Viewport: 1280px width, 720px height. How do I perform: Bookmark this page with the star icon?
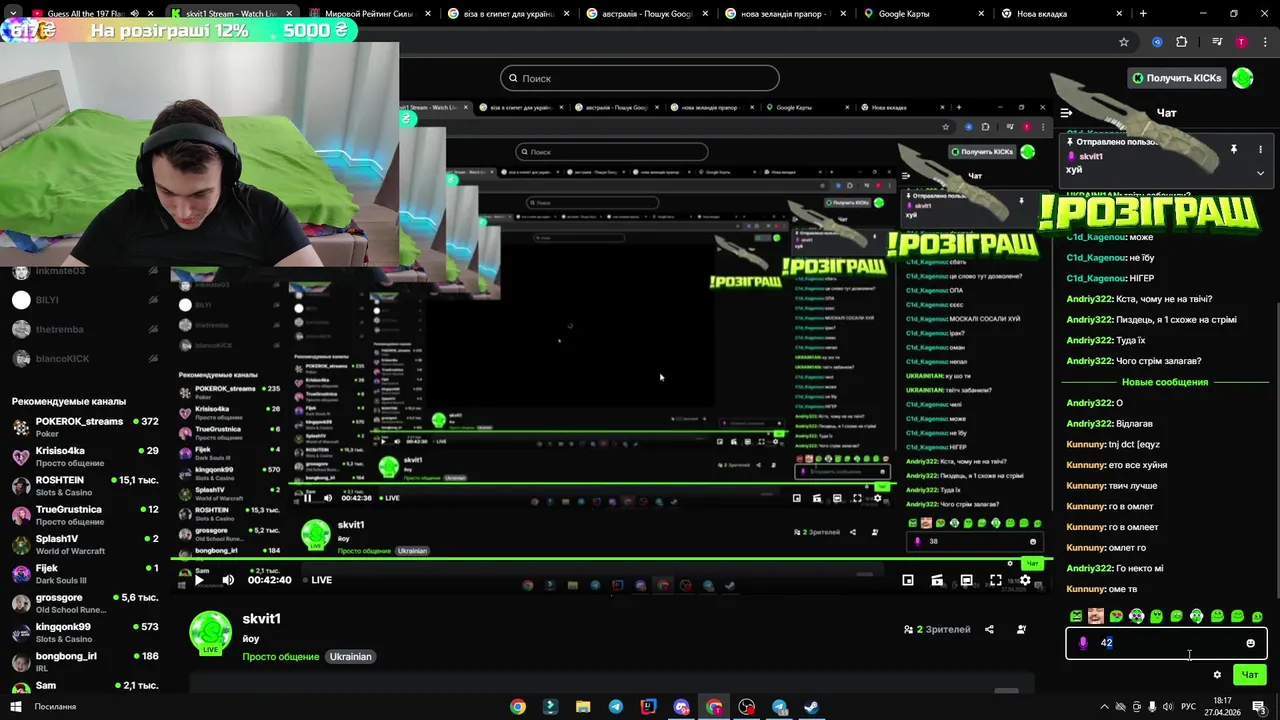click(1124, 42)
